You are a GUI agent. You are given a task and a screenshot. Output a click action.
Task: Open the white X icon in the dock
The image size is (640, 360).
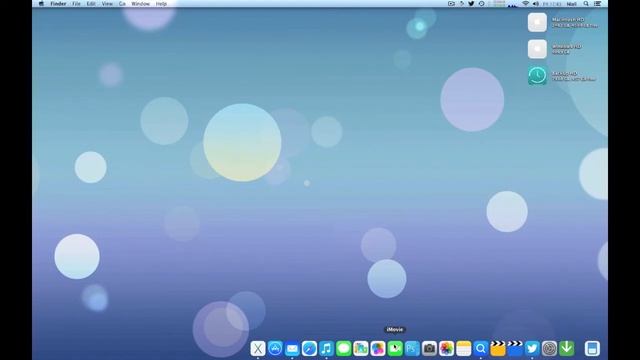coord(258,349)
